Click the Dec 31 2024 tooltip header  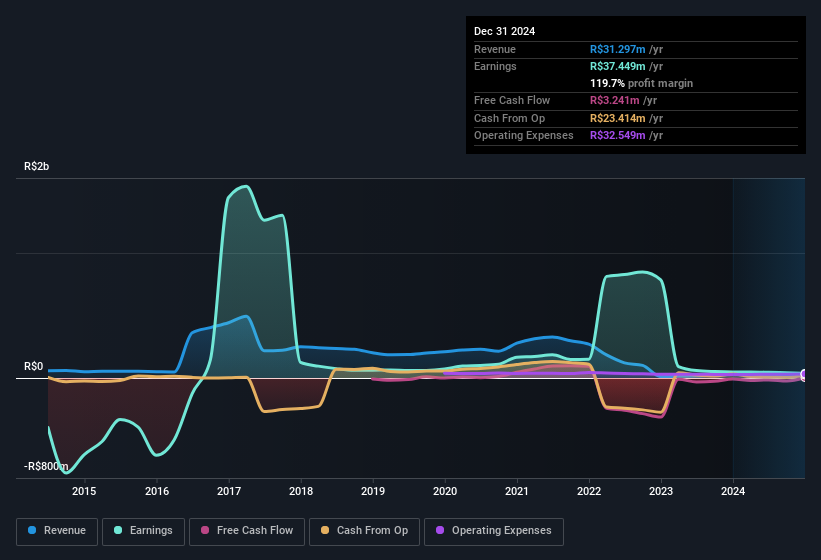pos(504,31)
